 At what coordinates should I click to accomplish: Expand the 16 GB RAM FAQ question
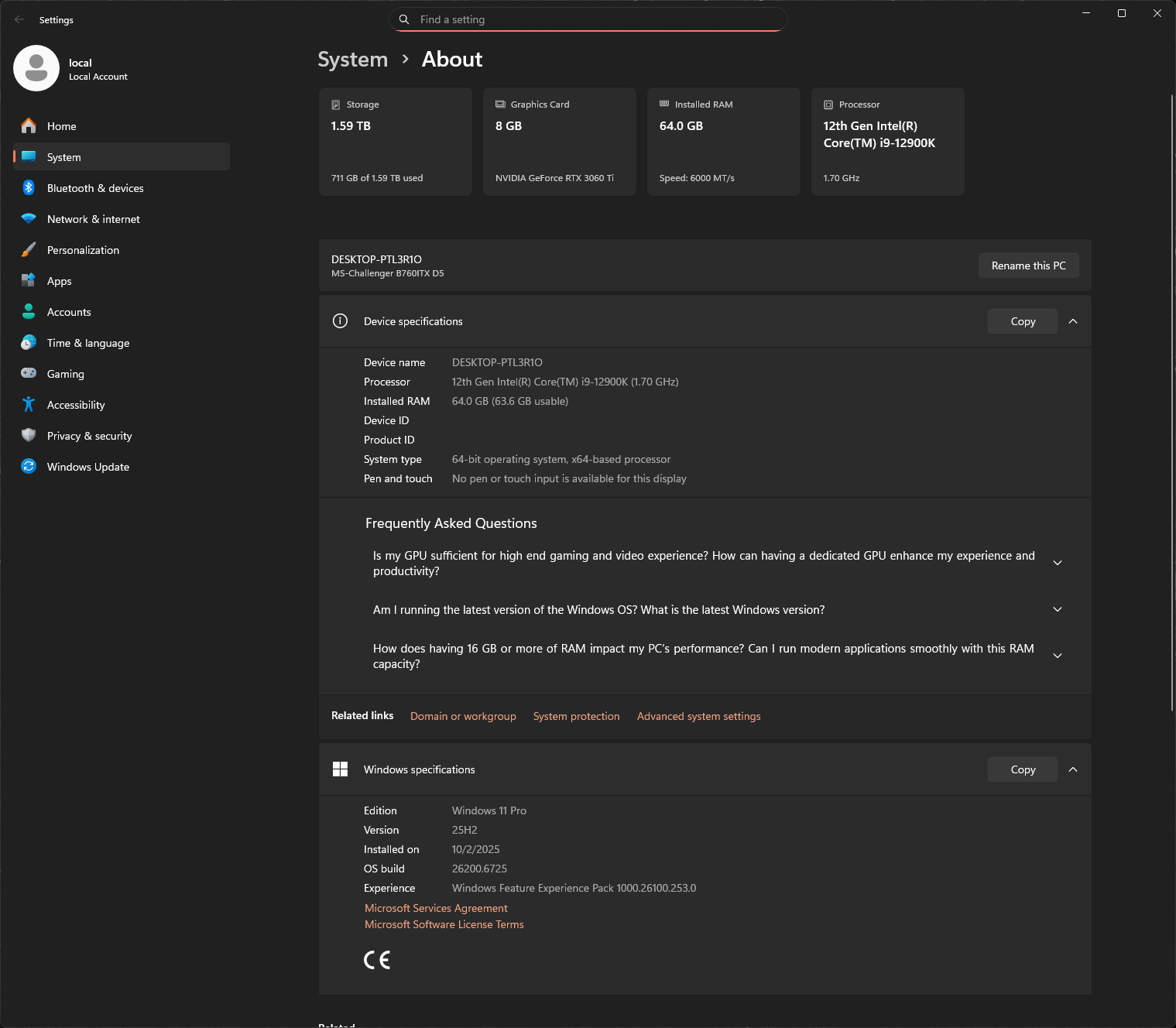pyautogui.click(x=1058, y=656)
